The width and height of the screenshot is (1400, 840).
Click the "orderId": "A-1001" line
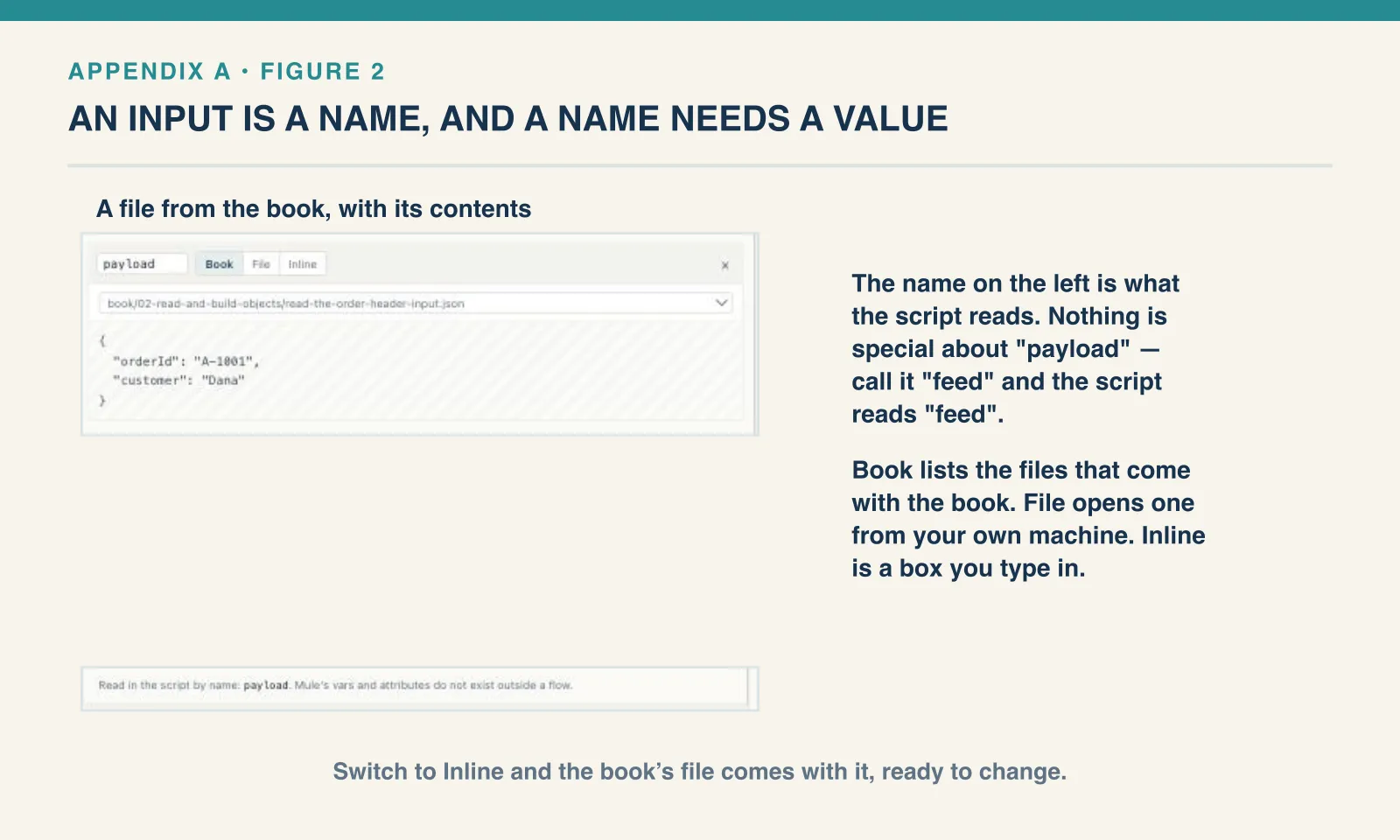tap(186, 360)
